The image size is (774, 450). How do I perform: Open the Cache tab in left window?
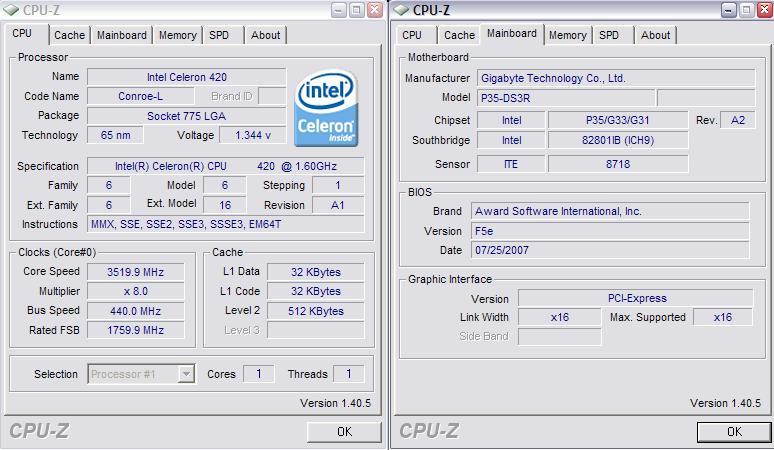(69, 35)
